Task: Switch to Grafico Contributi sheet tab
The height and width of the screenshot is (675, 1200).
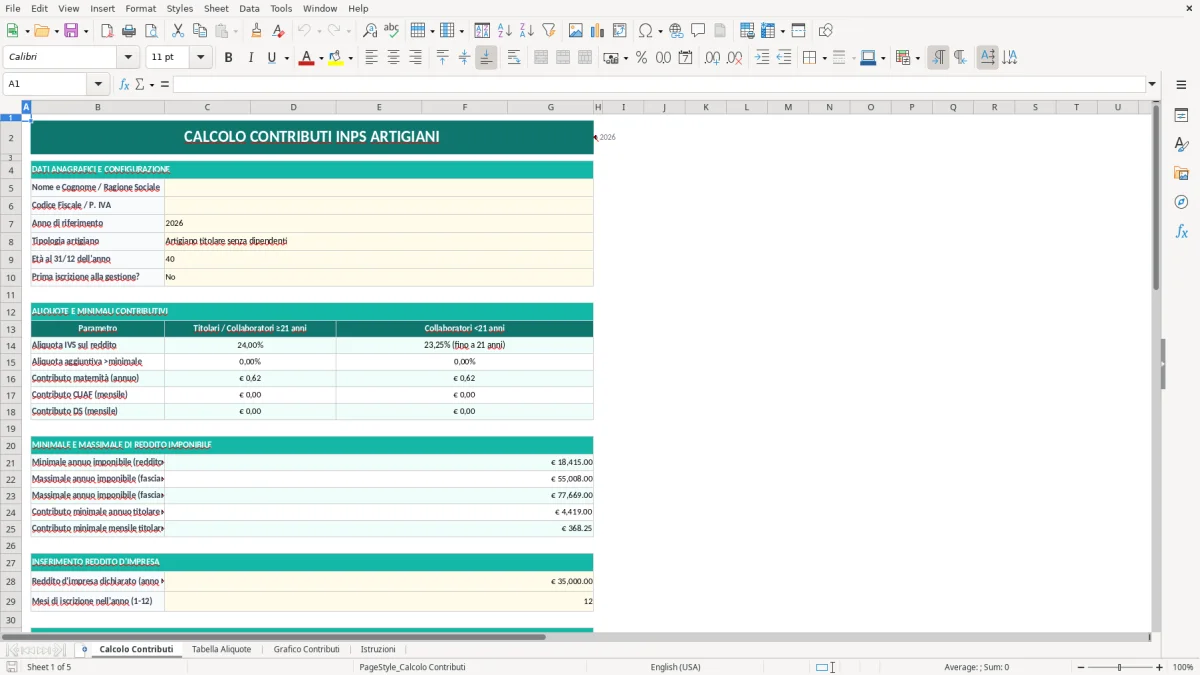Action: (x=306, y=649)
